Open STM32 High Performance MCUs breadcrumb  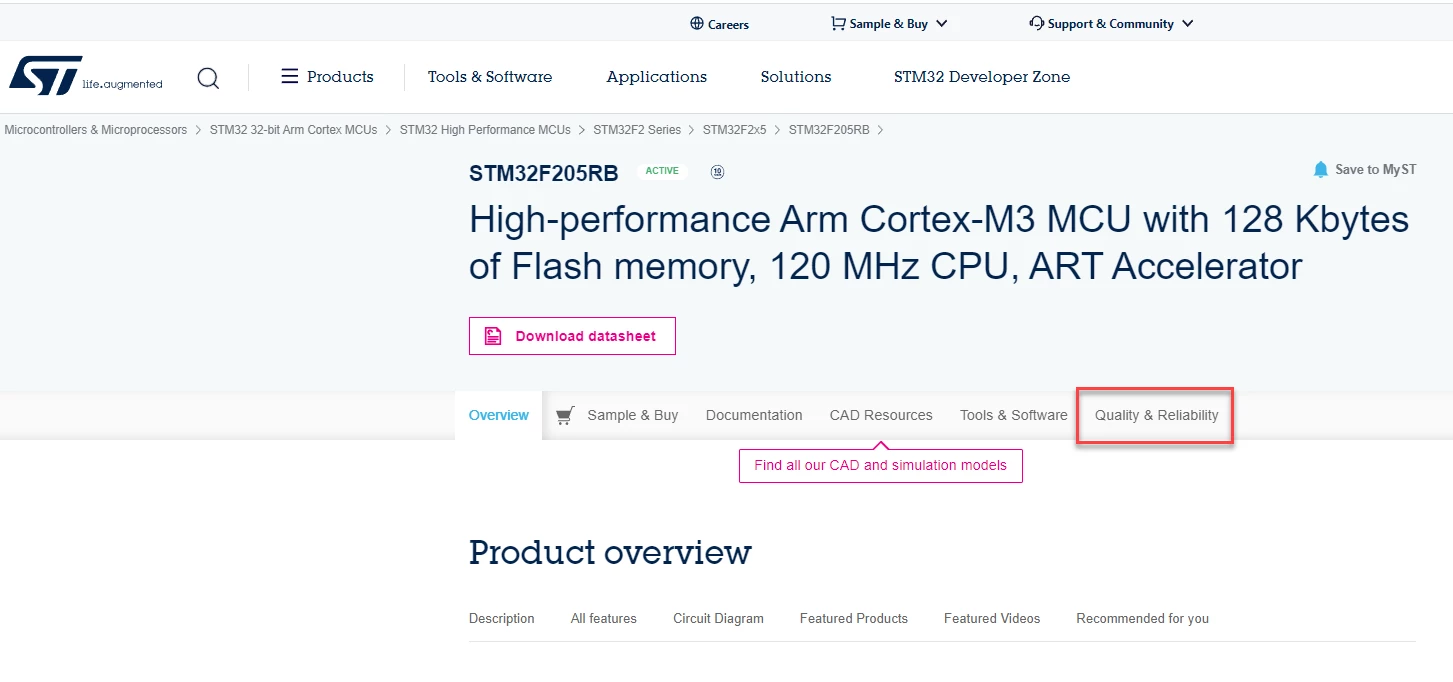[x=485, y=130]
